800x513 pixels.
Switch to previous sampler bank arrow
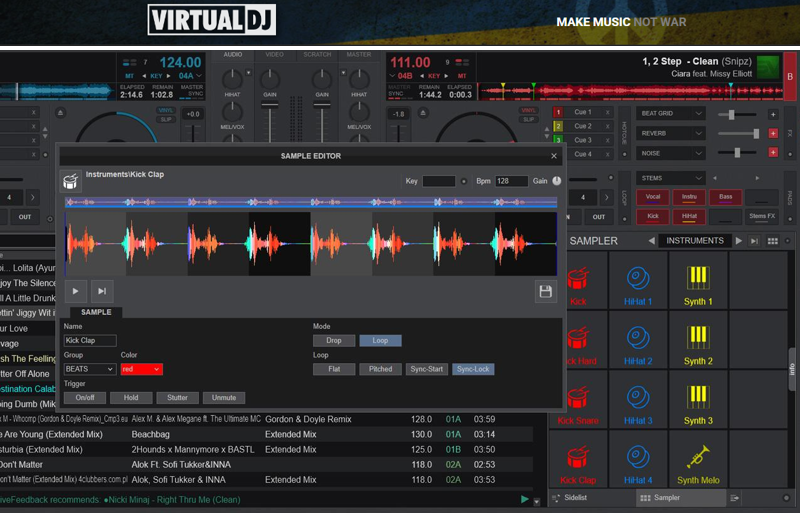pyautogui.click(x=652, y=240)
